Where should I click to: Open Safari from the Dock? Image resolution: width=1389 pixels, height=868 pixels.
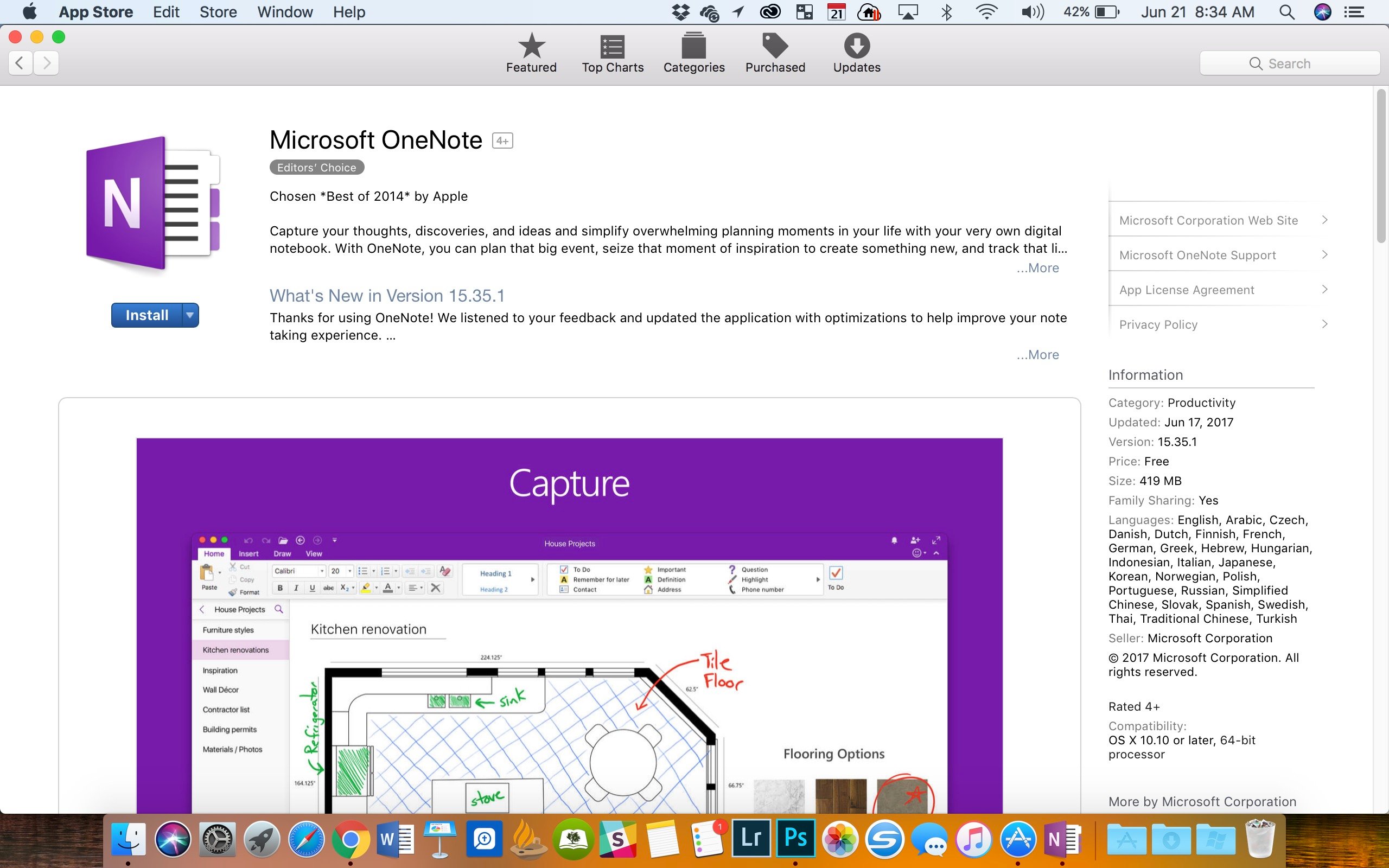tap(306, 839)
